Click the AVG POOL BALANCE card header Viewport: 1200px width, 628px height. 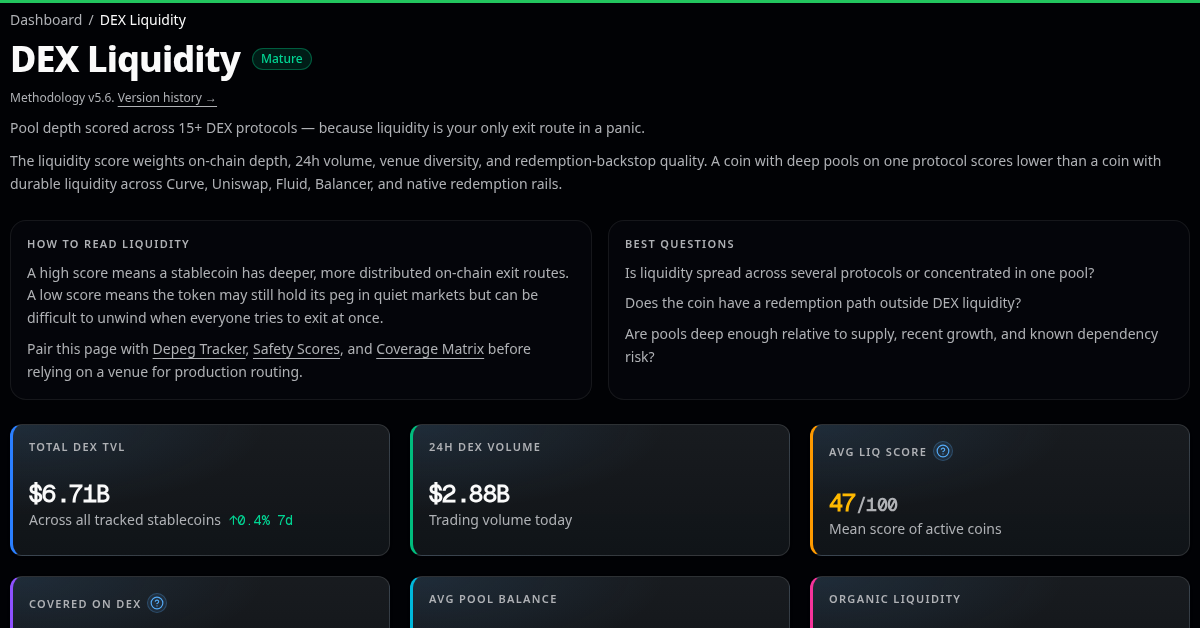click(x=493, y=599)
